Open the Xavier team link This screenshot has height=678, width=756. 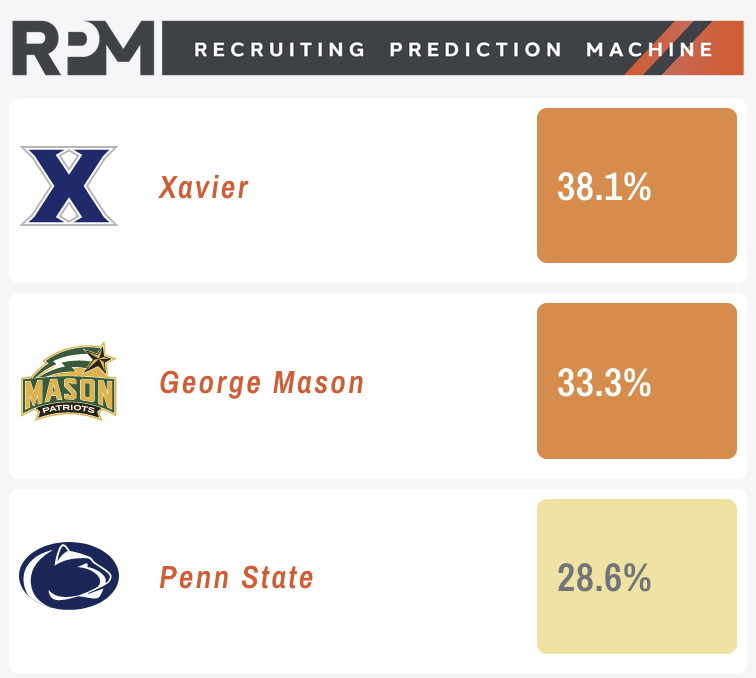tap(203, 187)
